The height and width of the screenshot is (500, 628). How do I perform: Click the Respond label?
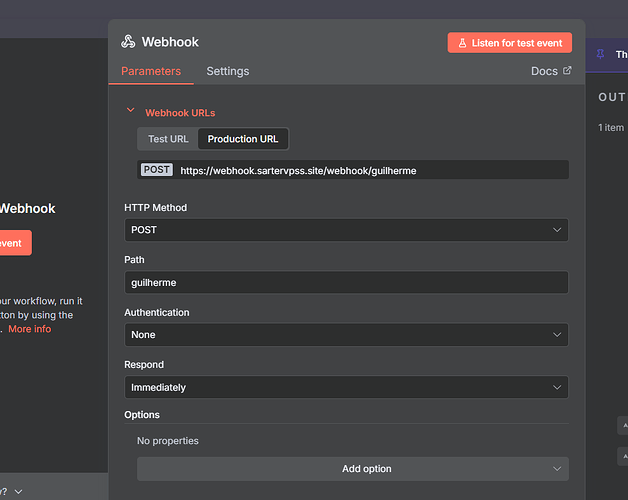[144, 365]
